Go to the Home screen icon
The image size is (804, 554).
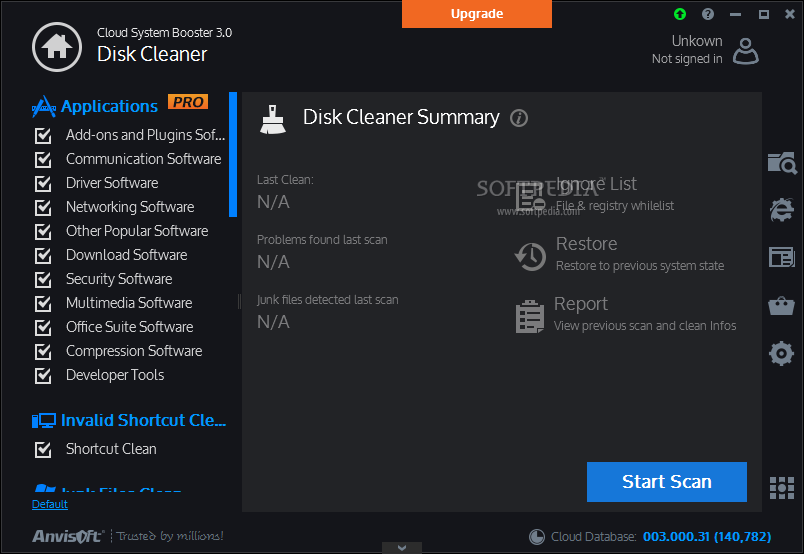pyautogui.click(x=57, y=47)
